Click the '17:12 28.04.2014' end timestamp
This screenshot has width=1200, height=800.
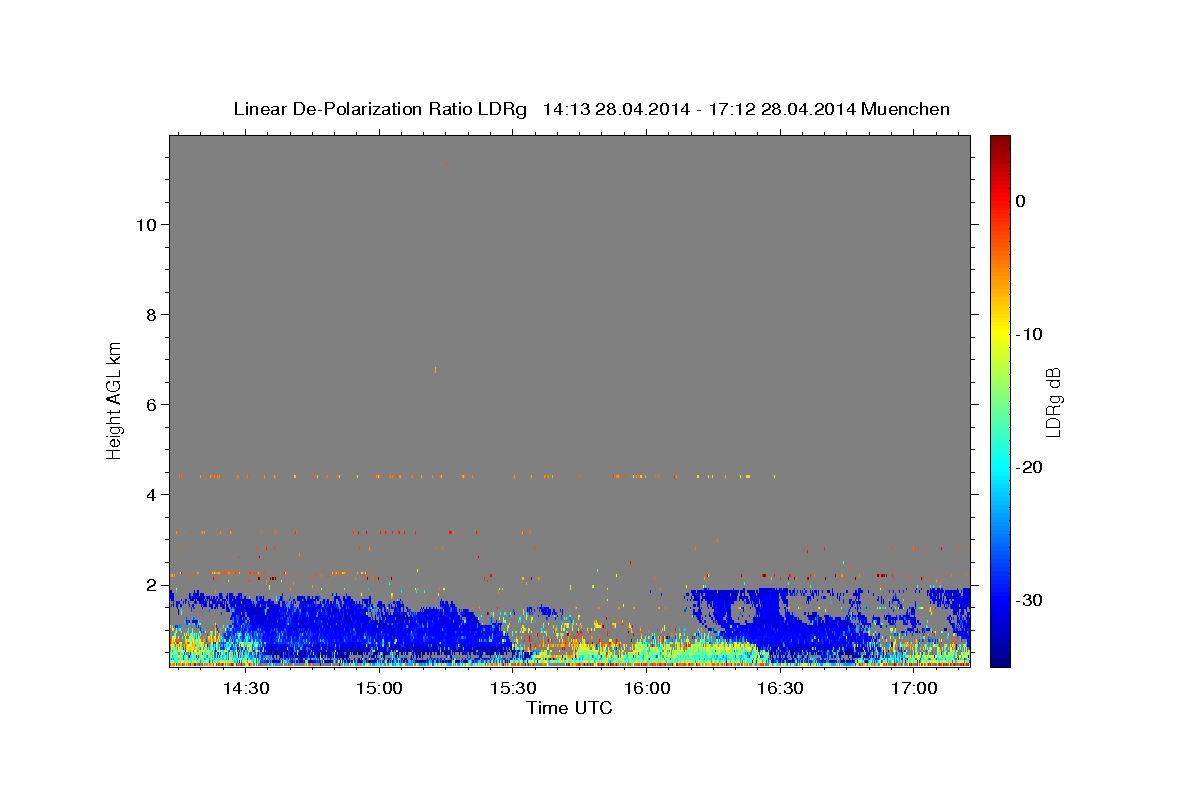click(x=783, y=109)
